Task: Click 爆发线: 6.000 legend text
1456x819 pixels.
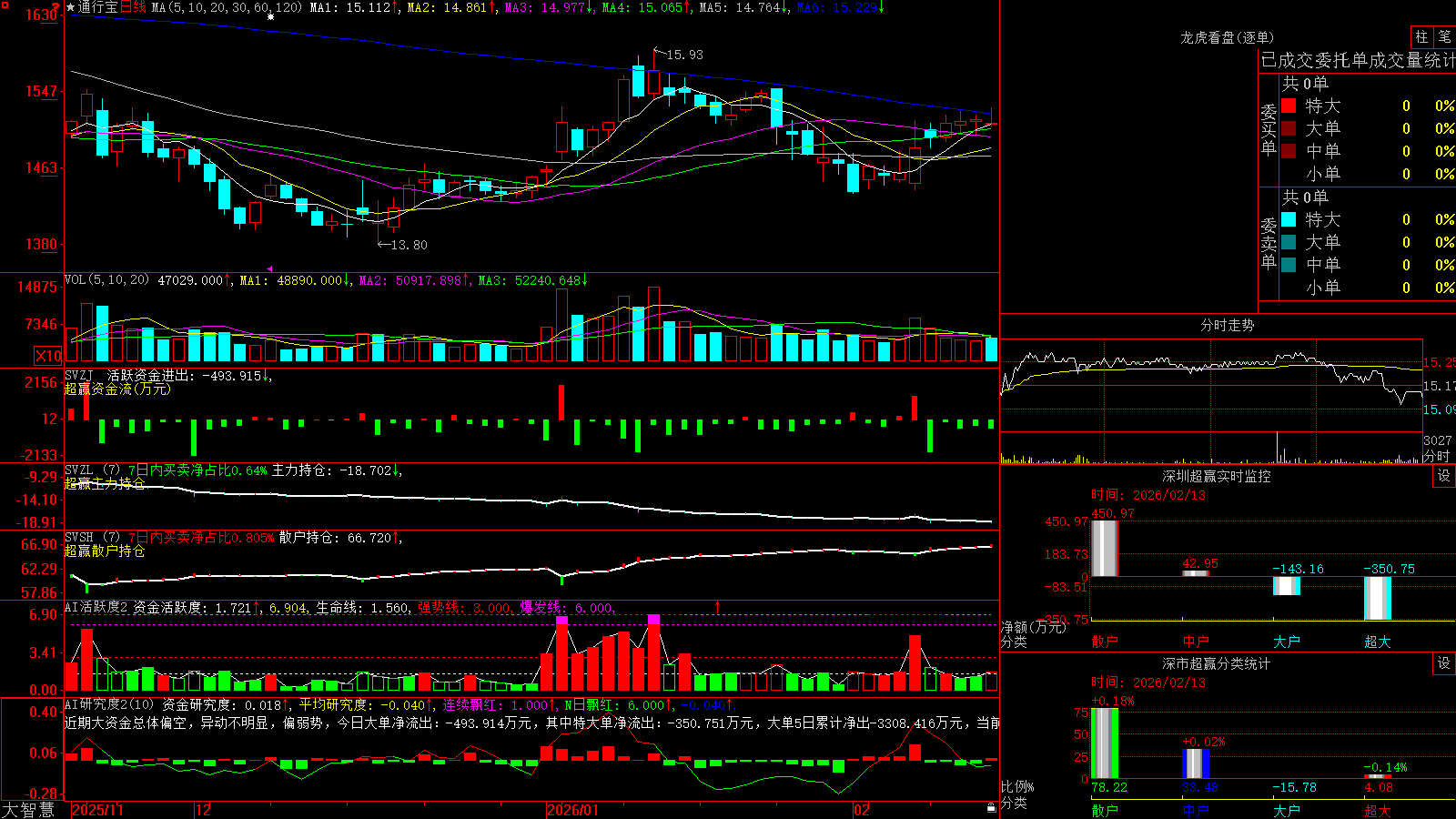Action: [x=566, y=607]
